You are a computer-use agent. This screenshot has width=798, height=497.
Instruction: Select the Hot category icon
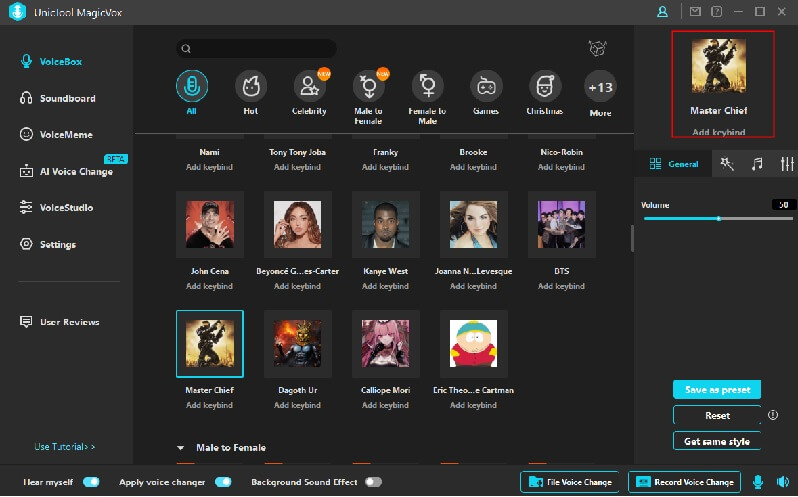coord(250,86)
